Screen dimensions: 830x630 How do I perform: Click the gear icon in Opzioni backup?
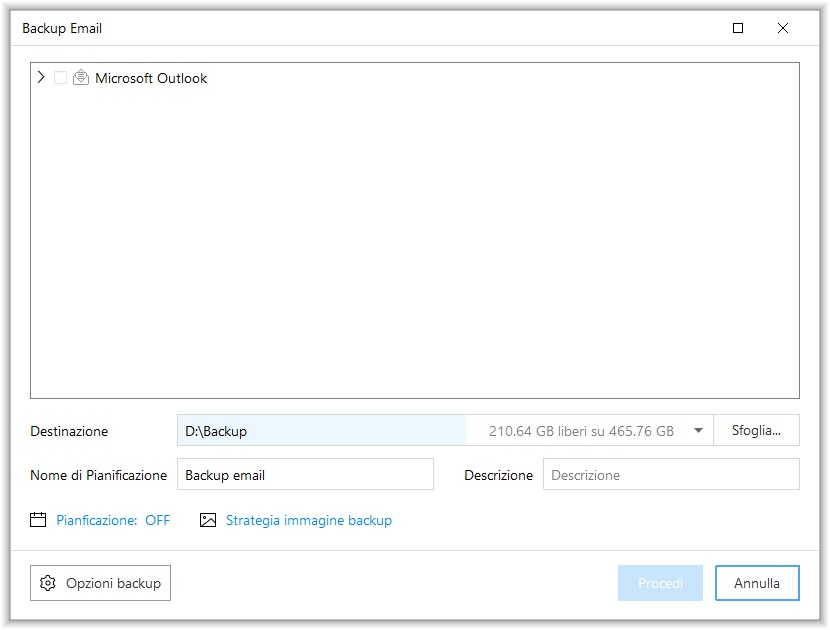click(48, 583)
